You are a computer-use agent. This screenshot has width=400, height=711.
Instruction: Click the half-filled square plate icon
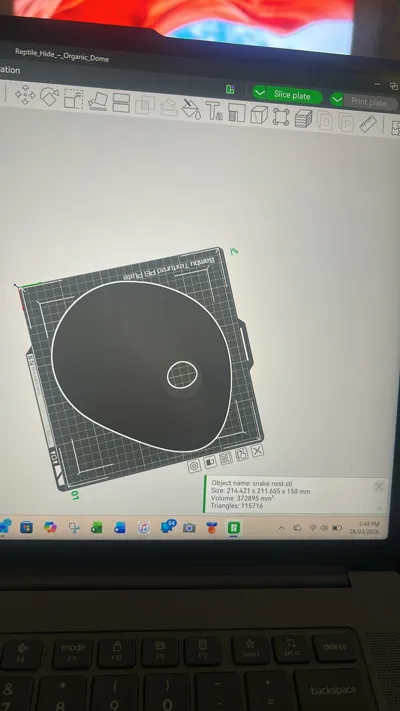[x=210, y=462]
